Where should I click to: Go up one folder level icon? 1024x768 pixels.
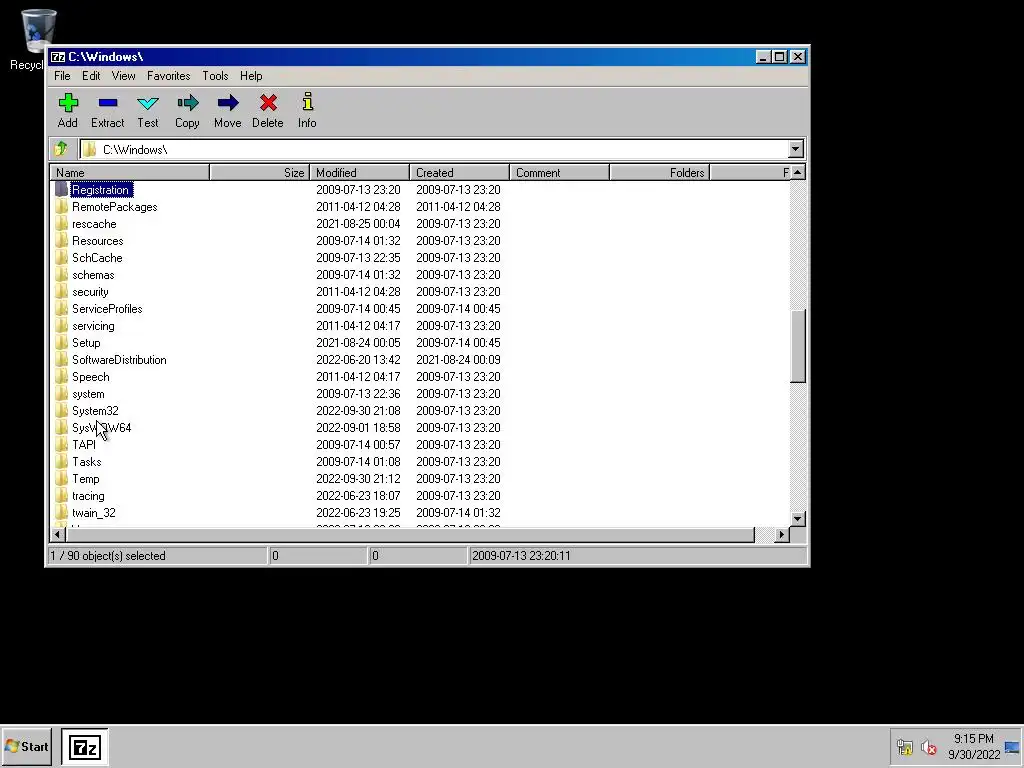pos(61,150)
